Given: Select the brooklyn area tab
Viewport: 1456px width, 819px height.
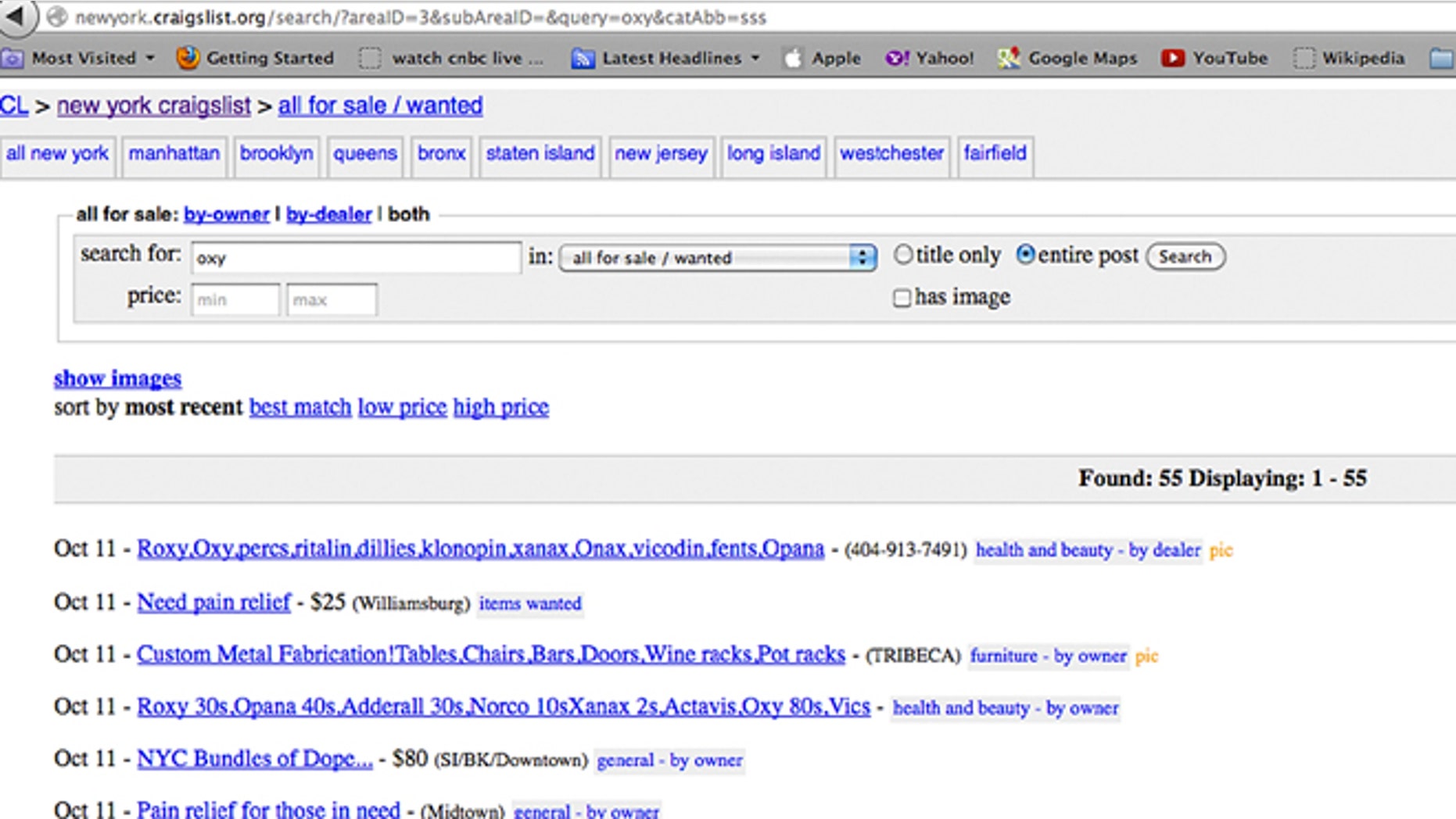Looking at the screenshot, I should pos(276,154).
